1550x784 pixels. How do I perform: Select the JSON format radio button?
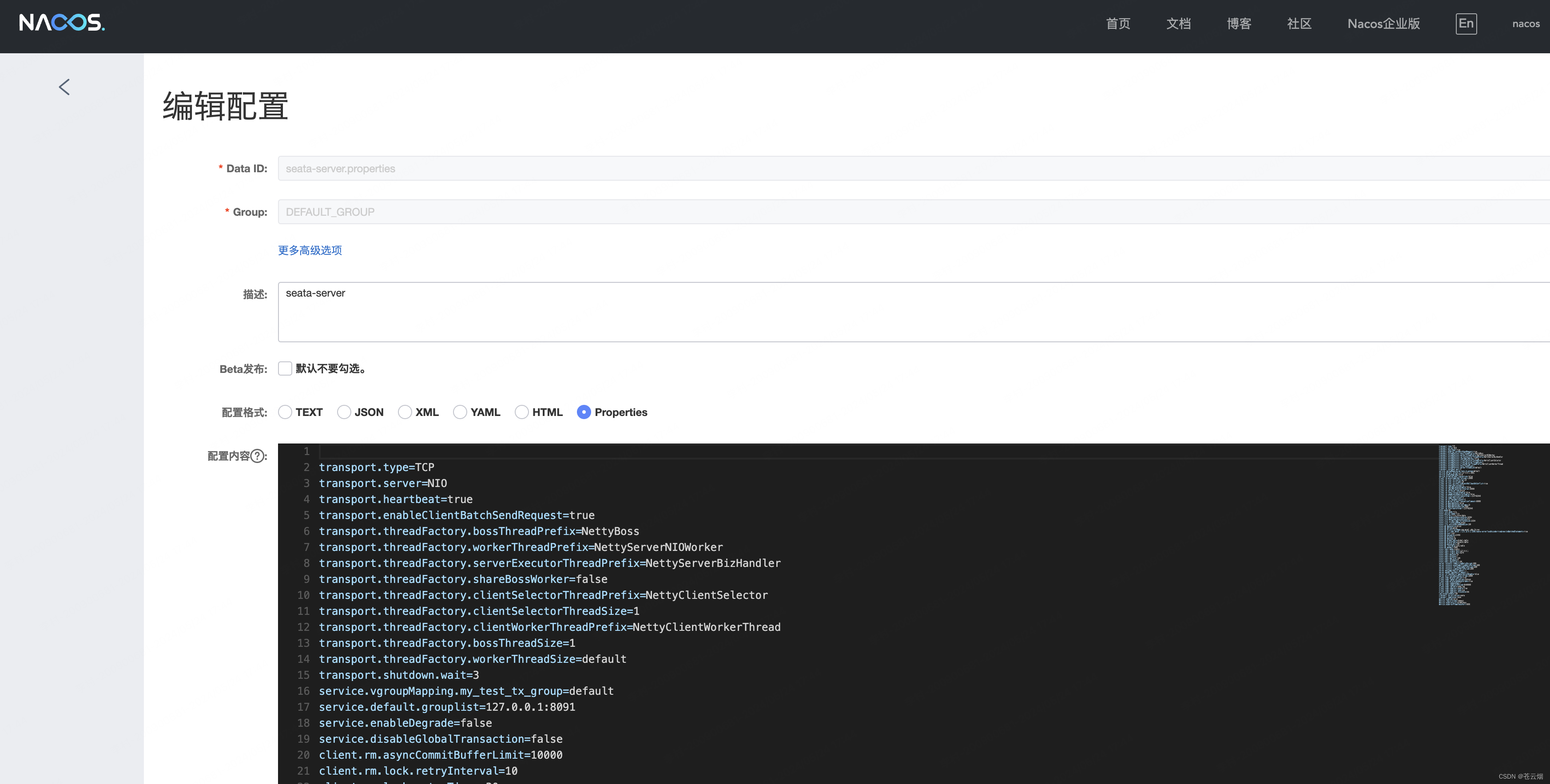click(x=344, y=412)
